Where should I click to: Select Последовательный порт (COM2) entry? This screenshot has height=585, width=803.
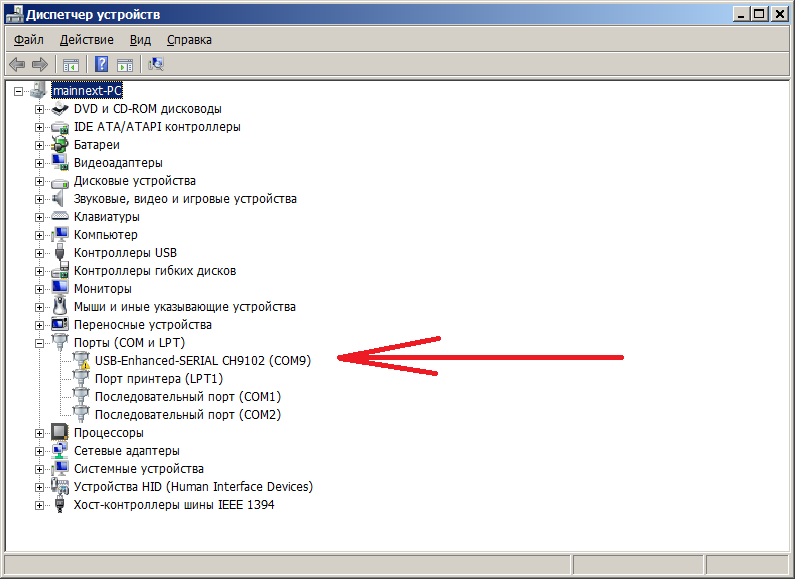[x=187, y=415]
